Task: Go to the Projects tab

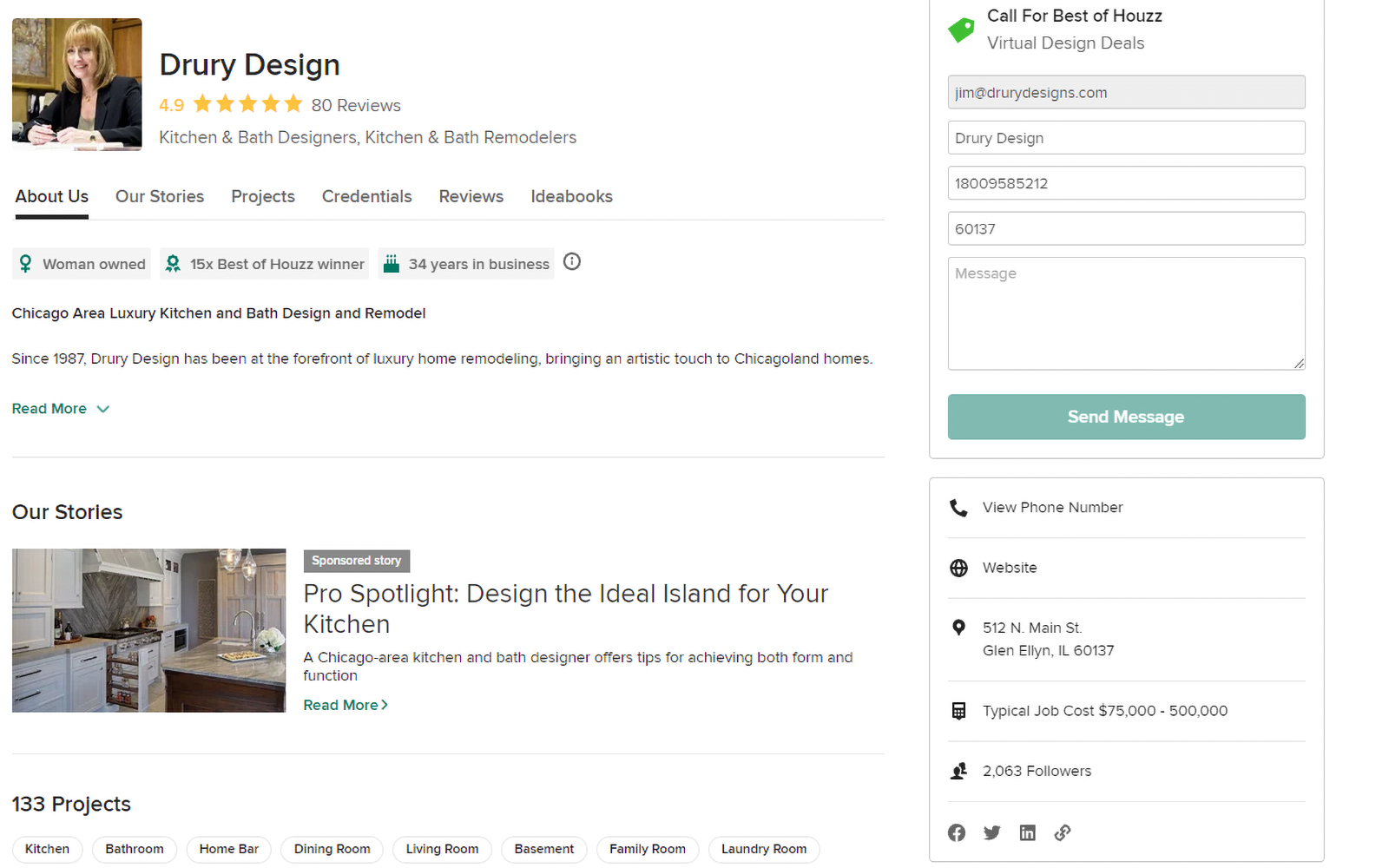Action: tap(263, 196)
